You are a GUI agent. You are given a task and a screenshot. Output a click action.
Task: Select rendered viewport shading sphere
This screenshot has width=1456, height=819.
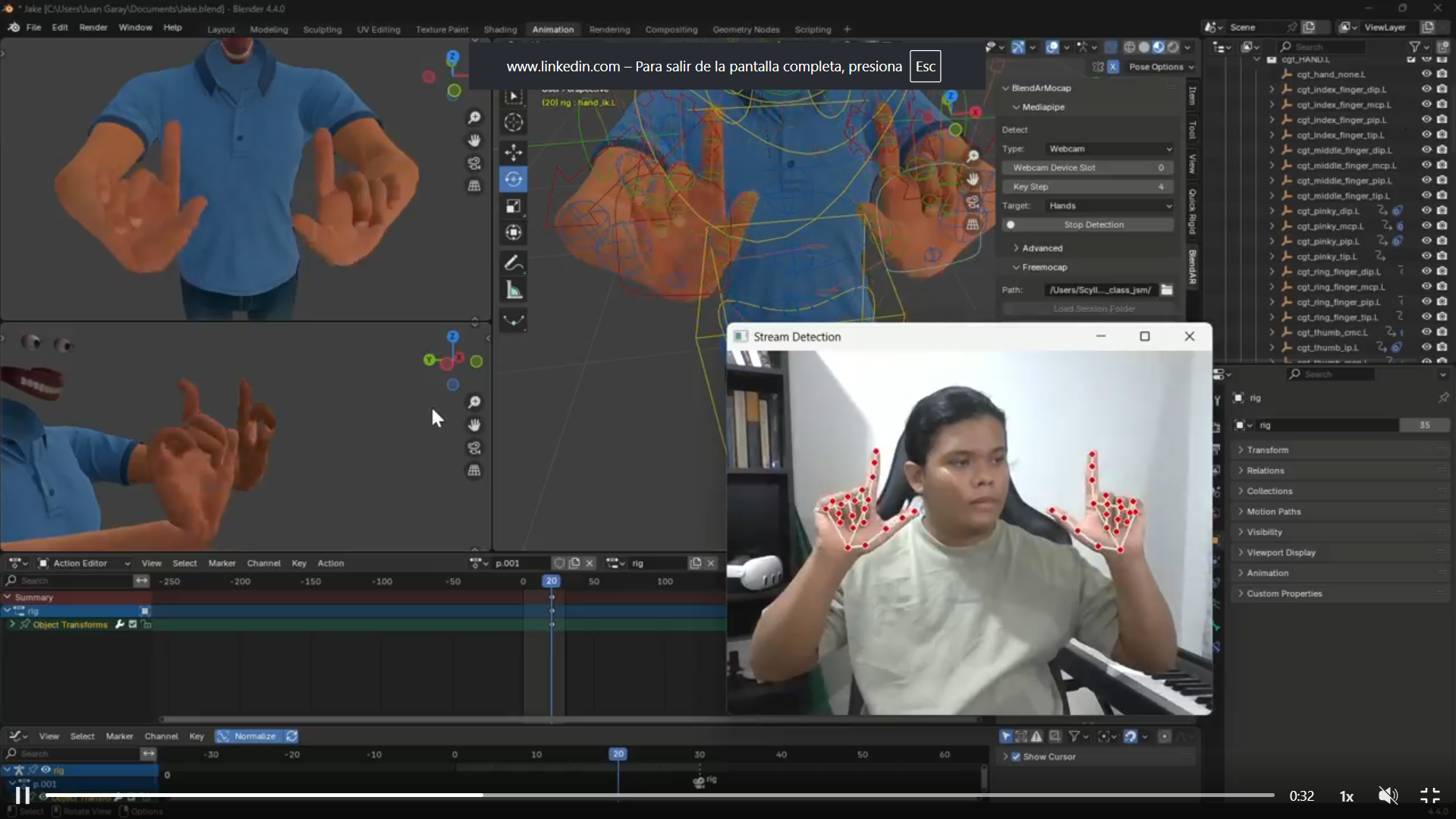1173,47
